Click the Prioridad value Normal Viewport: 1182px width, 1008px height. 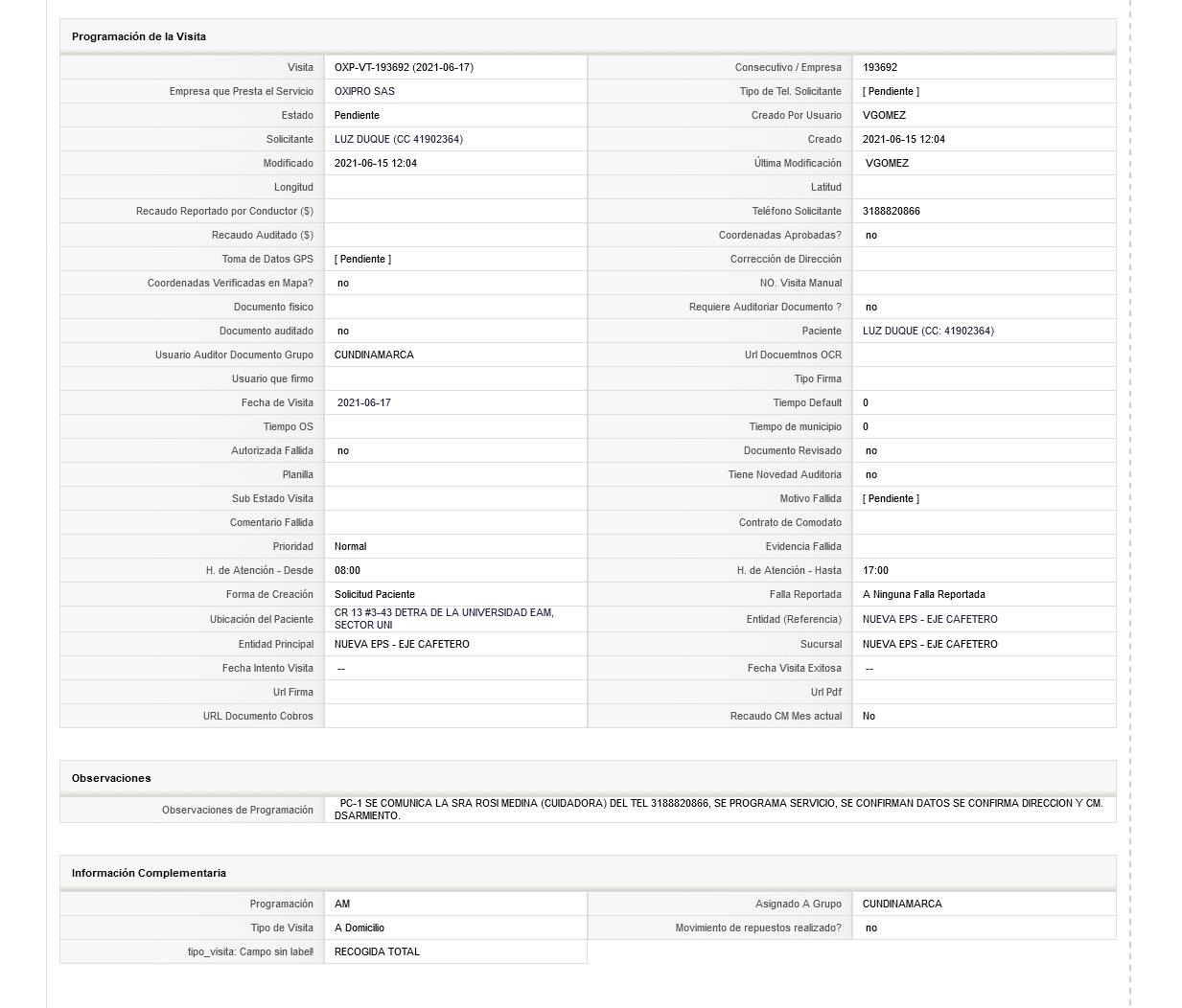351,546
